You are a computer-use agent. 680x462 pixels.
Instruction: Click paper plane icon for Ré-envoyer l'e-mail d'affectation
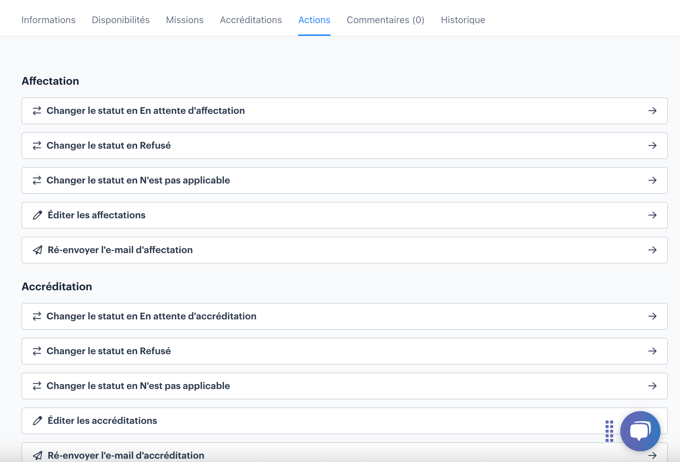tap(37, 250)
